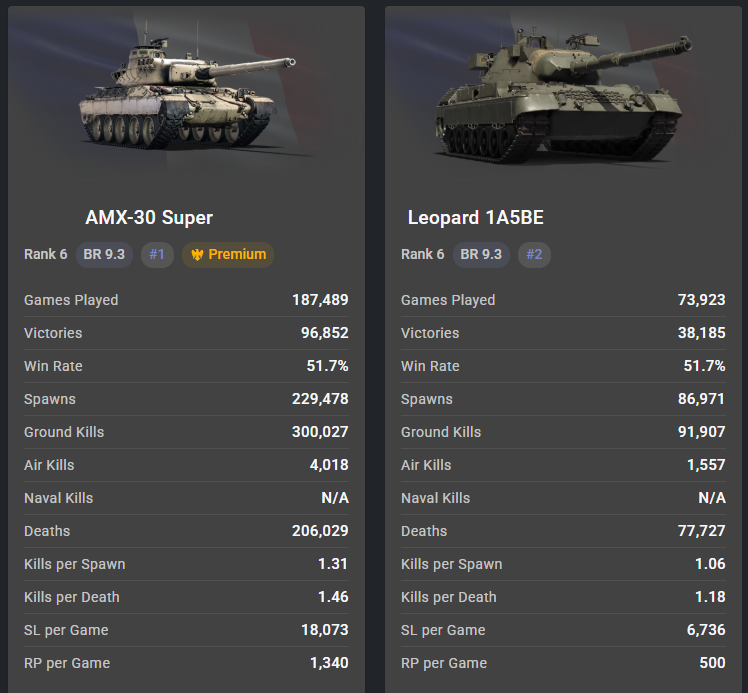Open the AMX-30 Super tank image
The image size is (748, 693).
click(187, 90)
